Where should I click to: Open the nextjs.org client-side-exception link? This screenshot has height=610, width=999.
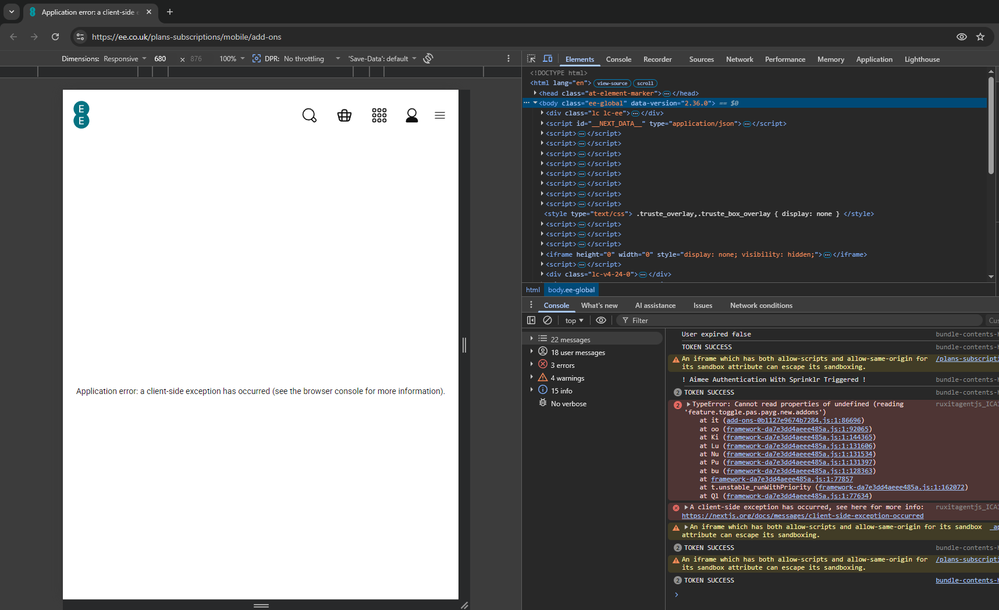[802, 516]
